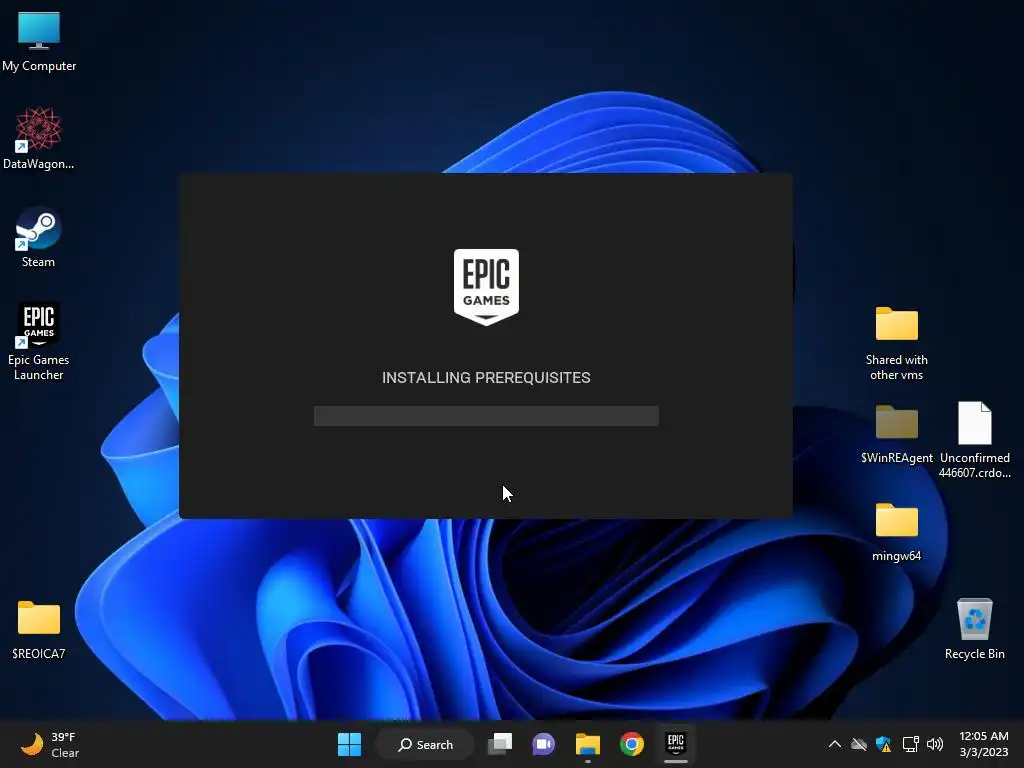Select the DataWagon desktop shortcut
The height and width of the screenshot is (768, 1024).
point(39,138)
